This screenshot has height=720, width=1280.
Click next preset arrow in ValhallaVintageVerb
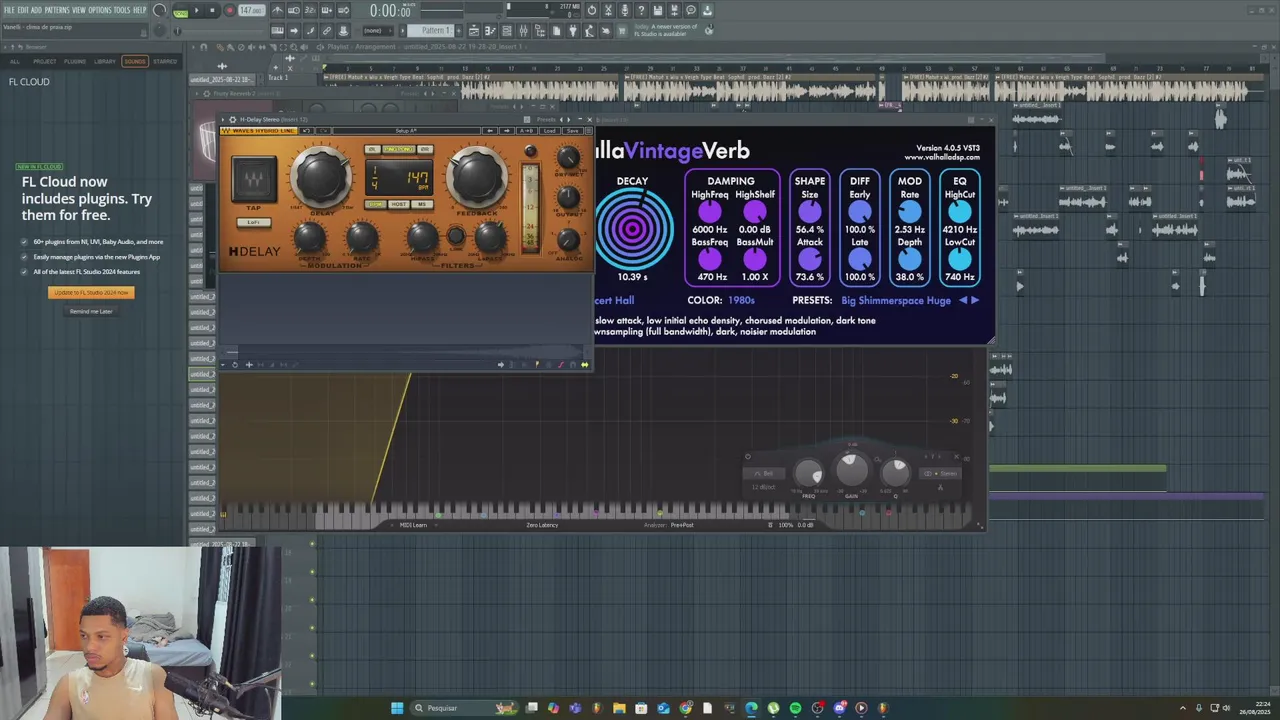[975, 300]
